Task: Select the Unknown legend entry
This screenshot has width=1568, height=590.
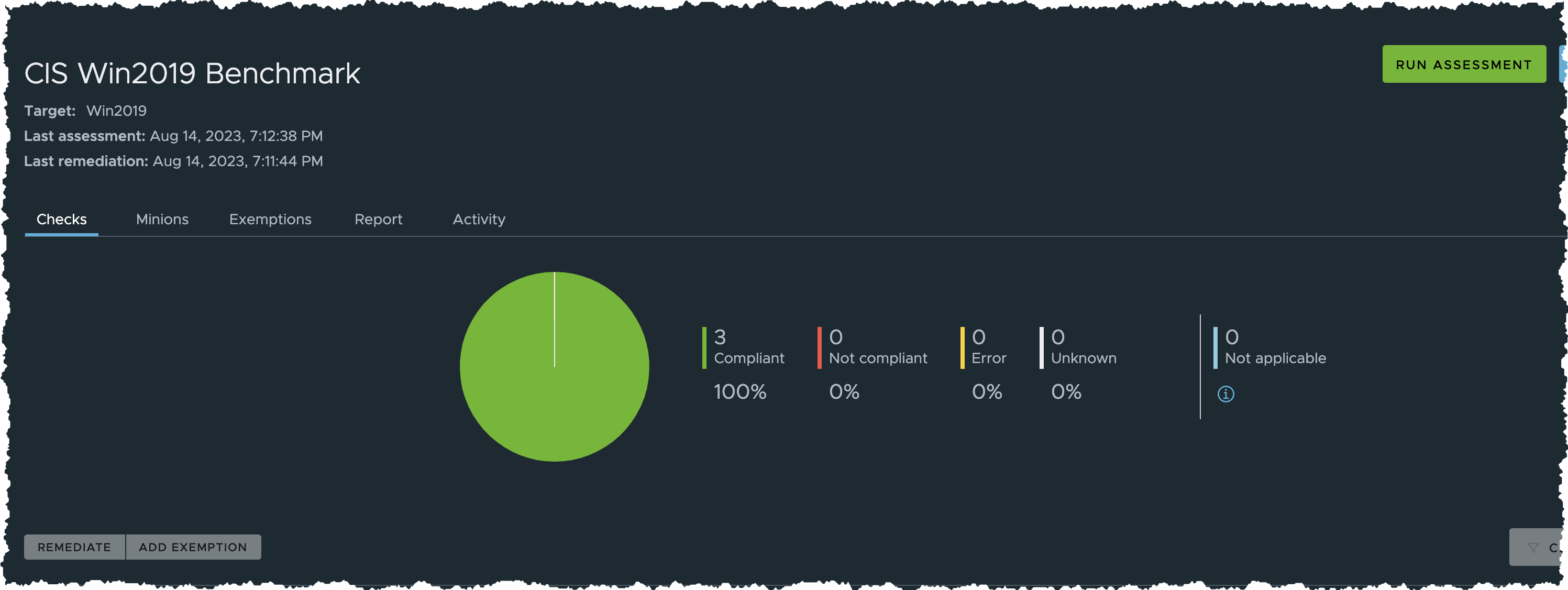Action: click(x=1078, y=347)
